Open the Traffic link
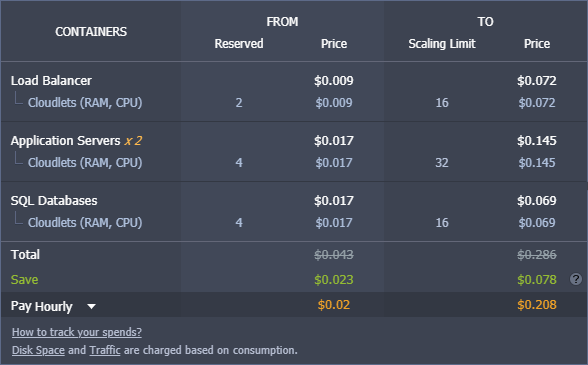 [x=105, y=350]
